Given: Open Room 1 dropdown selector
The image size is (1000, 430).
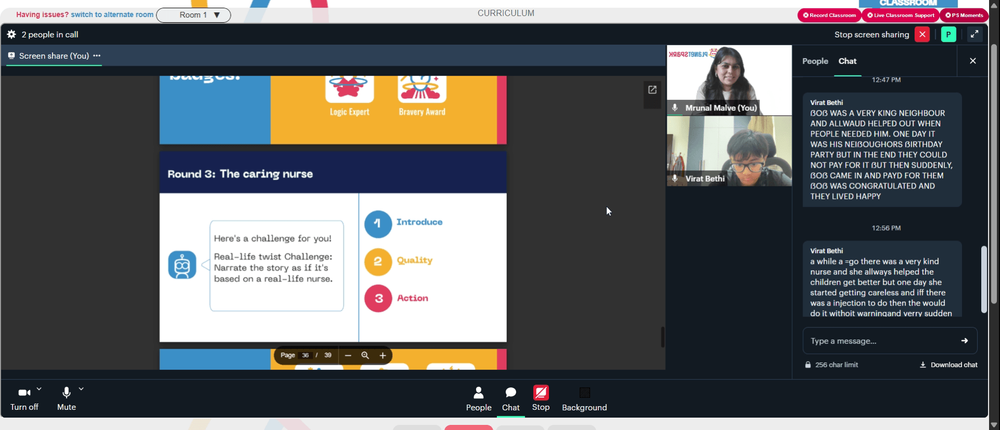Looking at the screenshot, I should click(193, 15).
